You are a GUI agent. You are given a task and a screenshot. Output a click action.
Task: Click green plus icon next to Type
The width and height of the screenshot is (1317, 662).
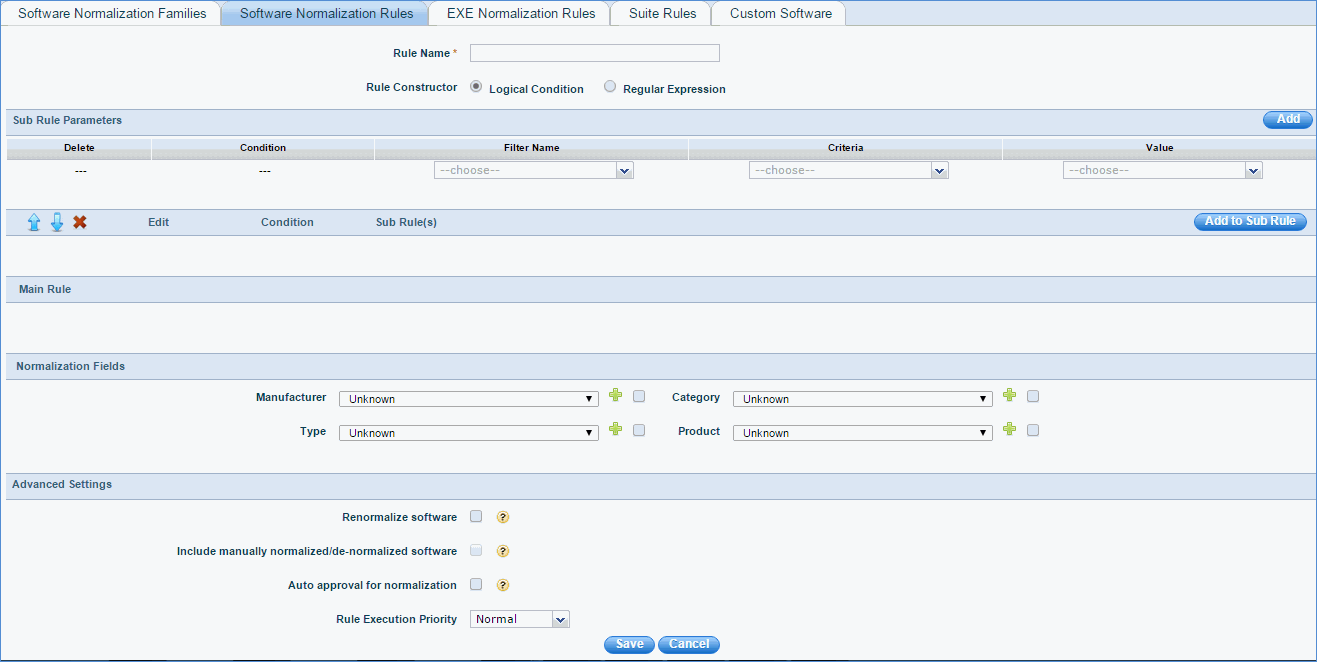[x=616, y=430]
